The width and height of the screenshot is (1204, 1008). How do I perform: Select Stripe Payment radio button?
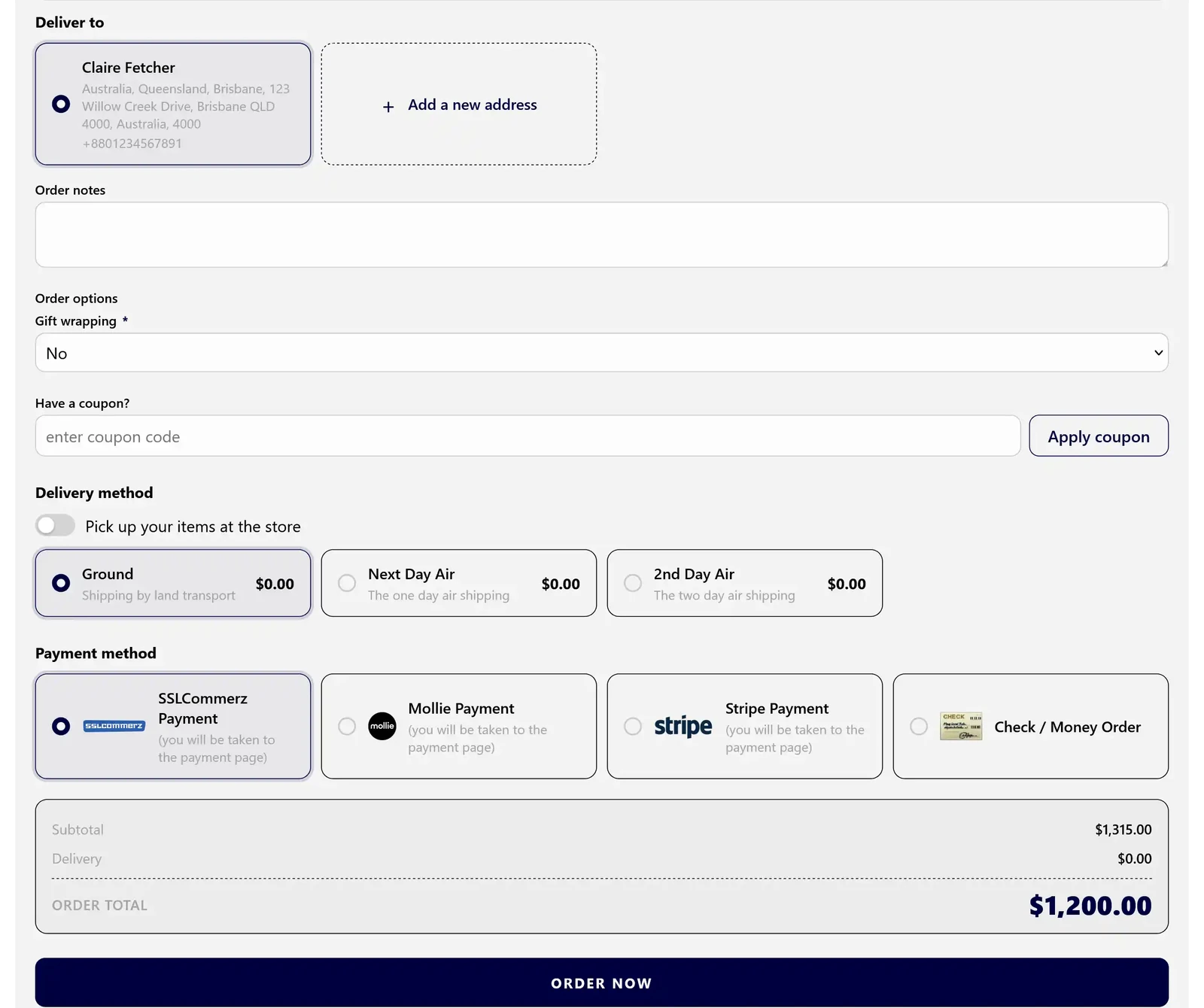pyautogui.click(x=633, y=726)
